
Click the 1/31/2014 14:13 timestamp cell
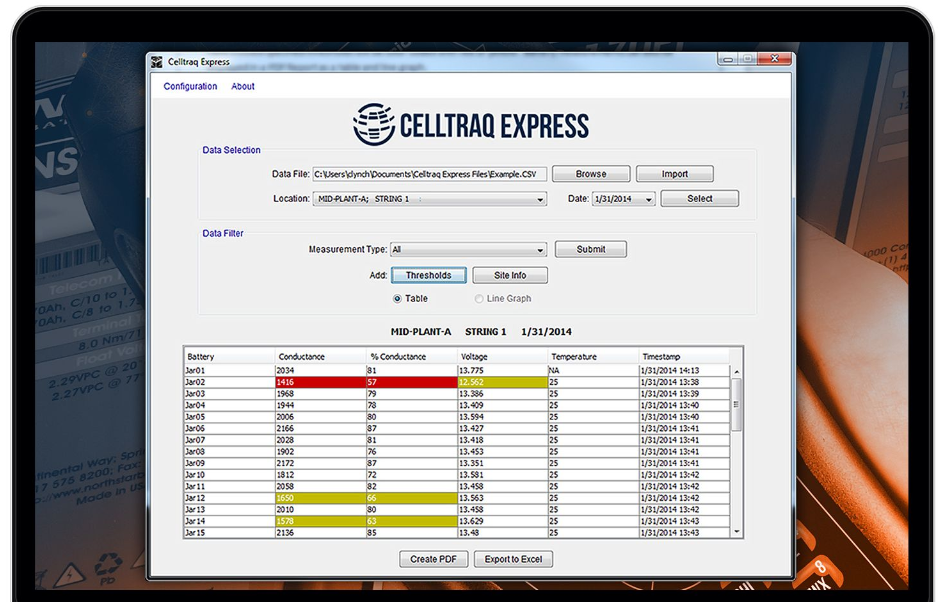(684, 371)
